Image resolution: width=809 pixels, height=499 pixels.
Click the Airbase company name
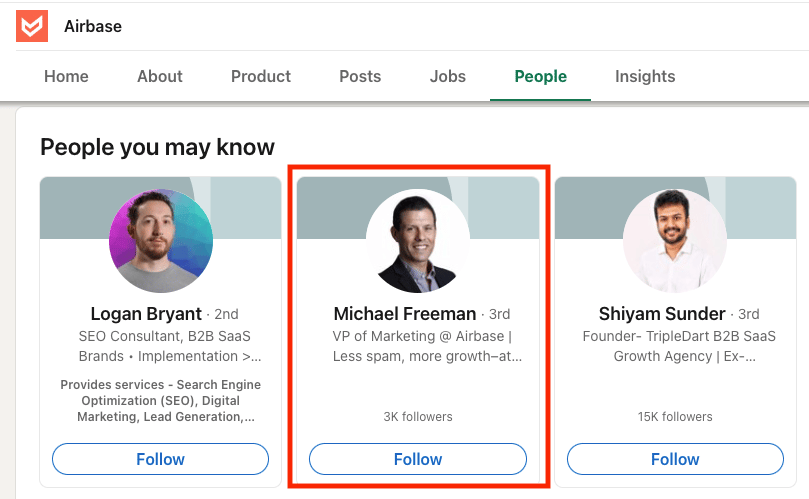coord(93,26)
